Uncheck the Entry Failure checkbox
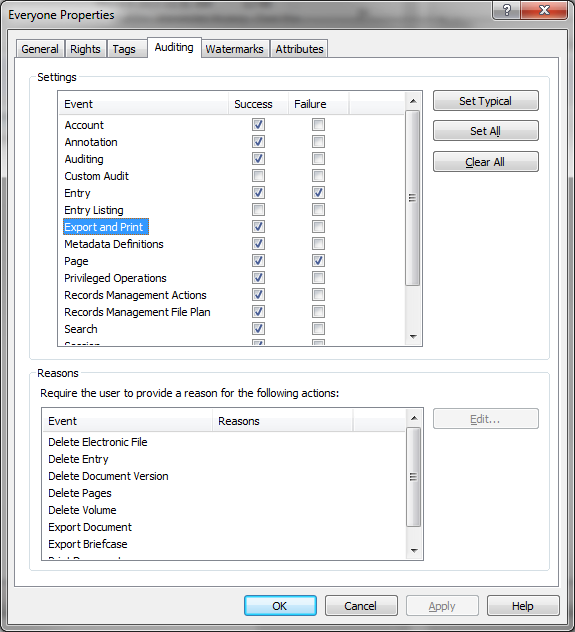 click(318, 193)
